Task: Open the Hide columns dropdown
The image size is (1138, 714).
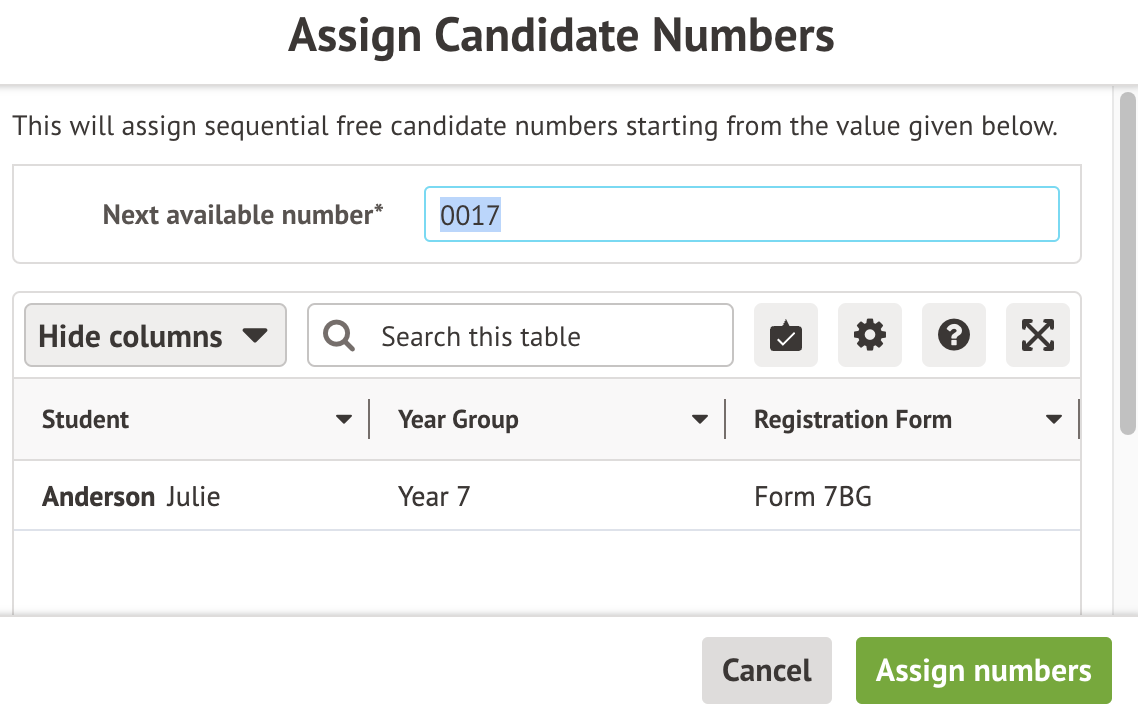Action: [155, 336]
